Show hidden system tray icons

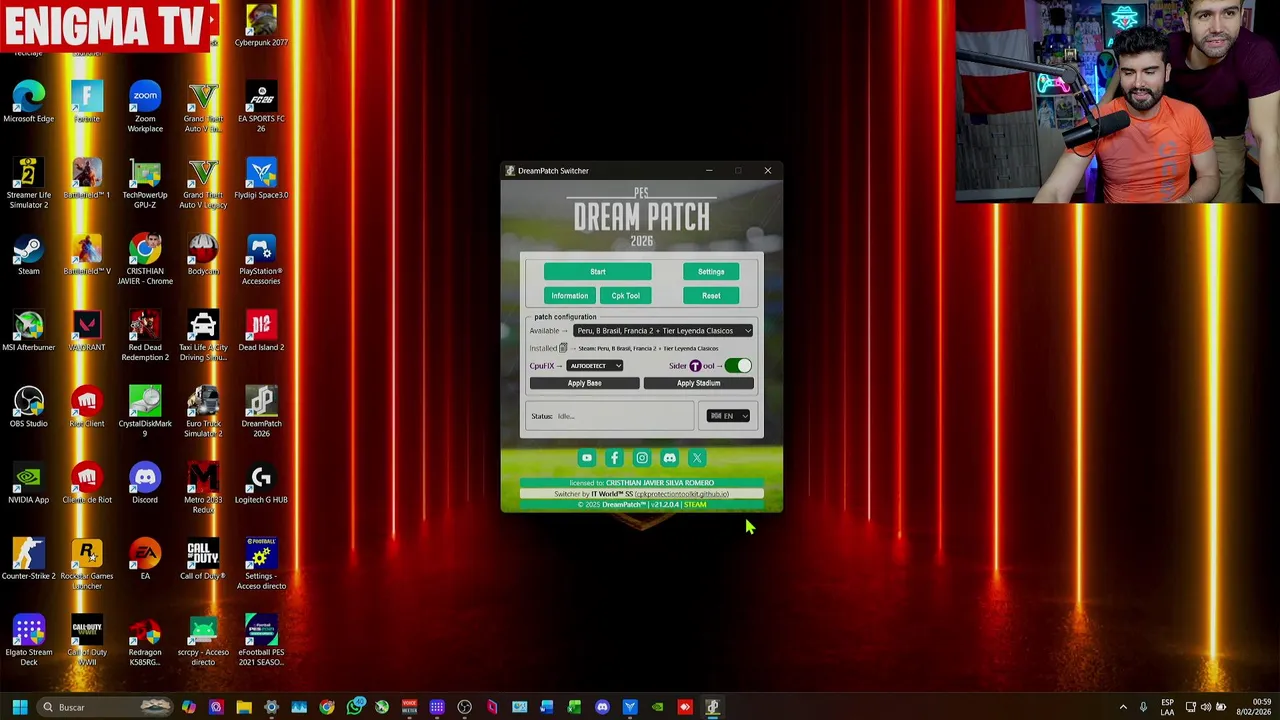coord(1123,707)
